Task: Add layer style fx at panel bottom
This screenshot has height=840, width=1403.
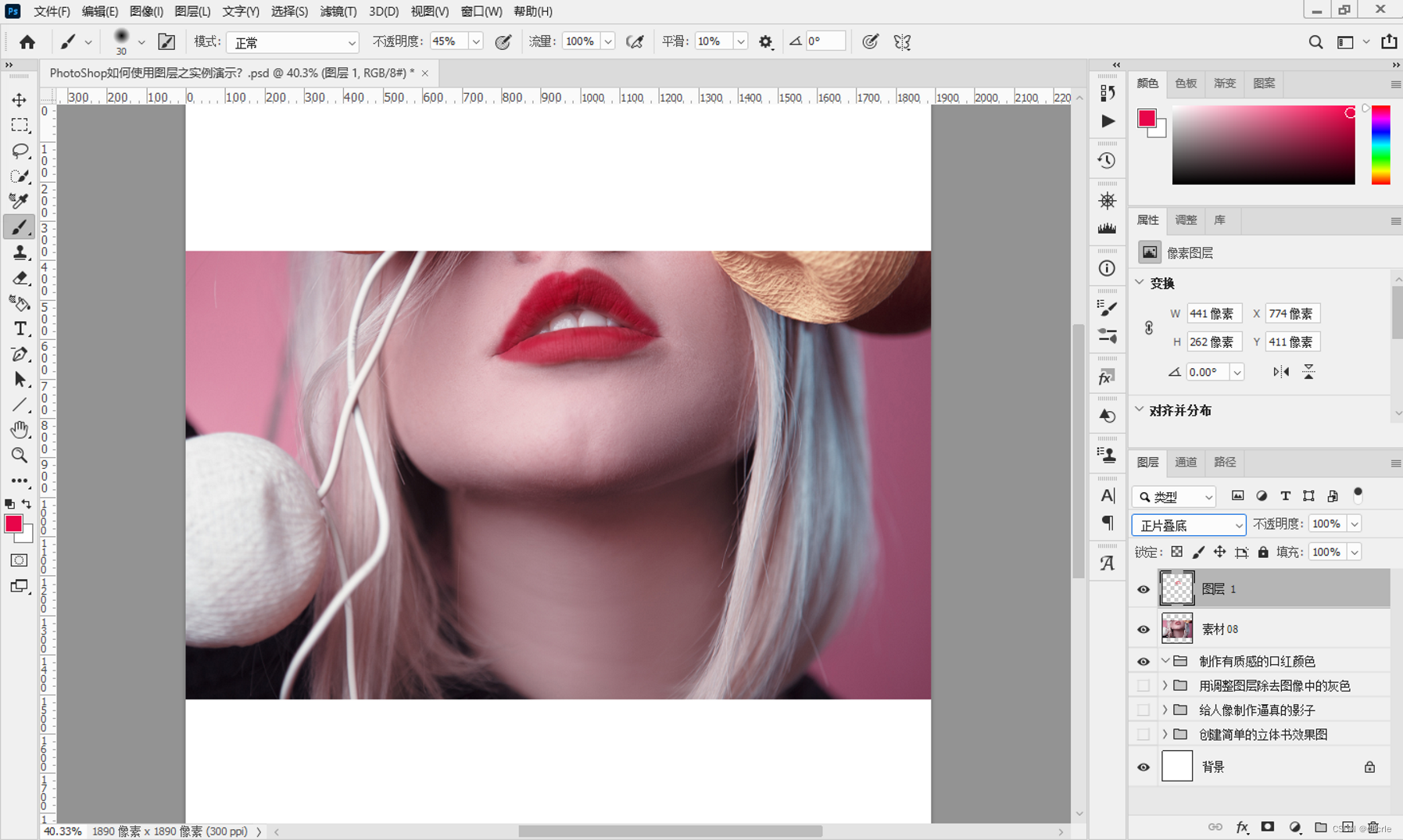Action: tap(1242, 827)
